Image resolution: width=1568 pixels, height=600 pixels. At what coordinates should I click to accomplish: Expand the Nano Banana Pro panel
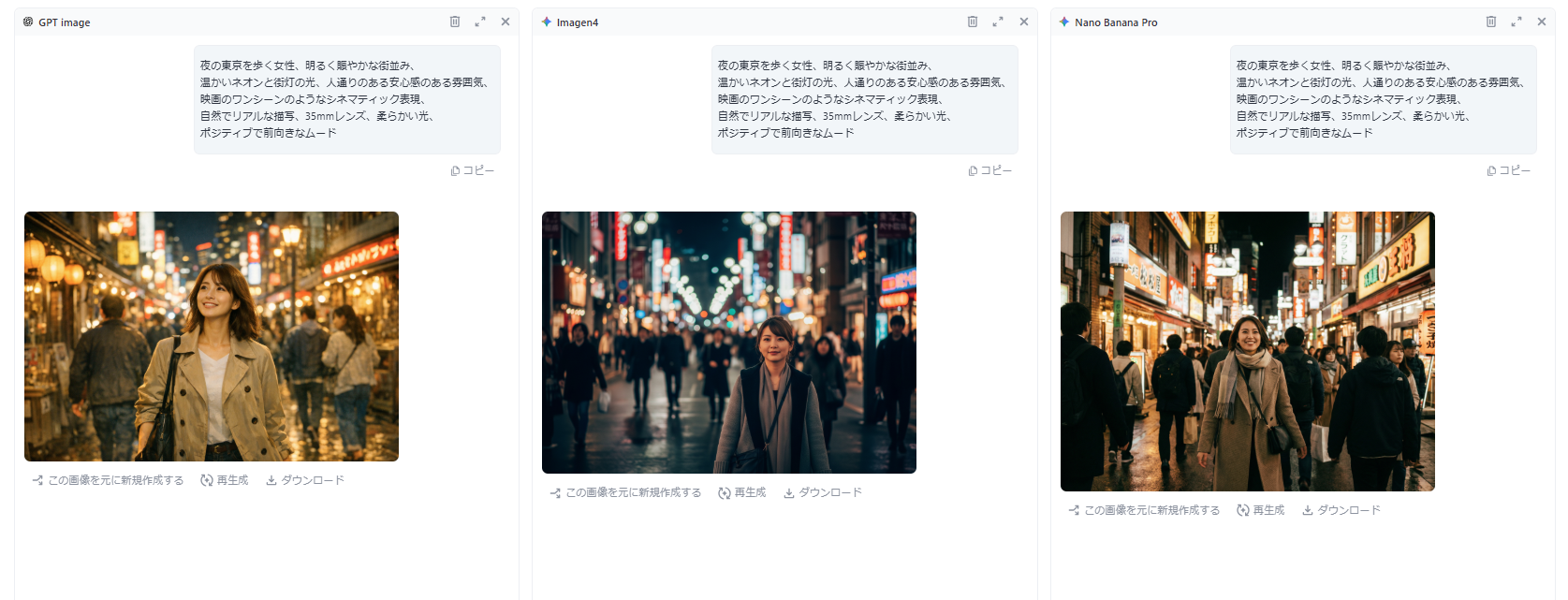[x=1517, y=22]
